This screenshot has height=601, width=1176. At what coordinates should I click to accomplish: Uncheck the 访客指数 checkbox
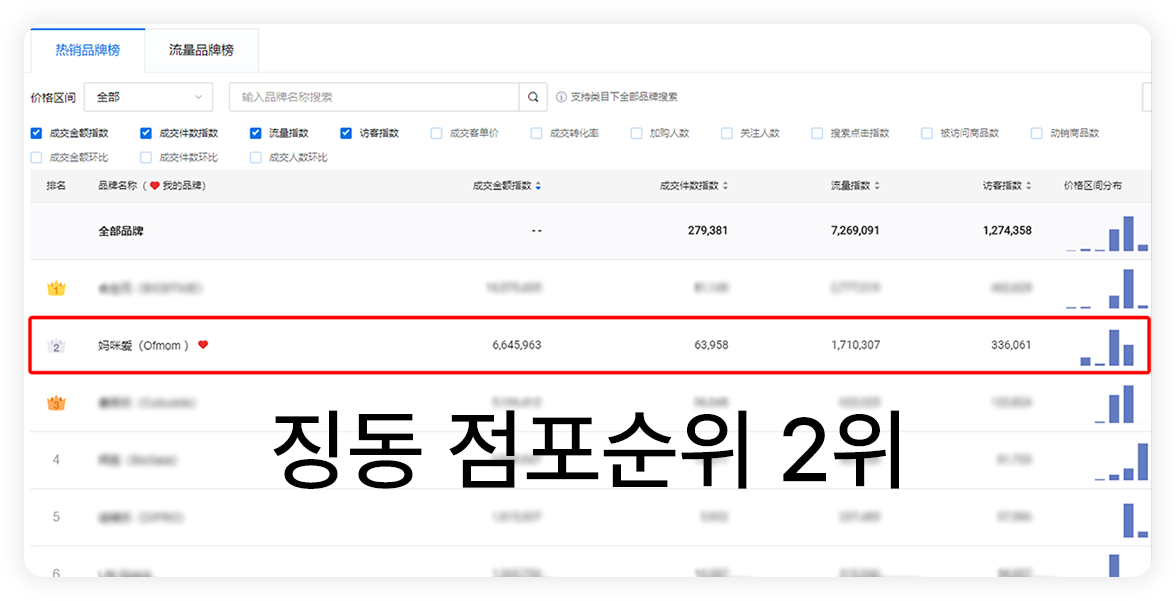tap(346, 133)
